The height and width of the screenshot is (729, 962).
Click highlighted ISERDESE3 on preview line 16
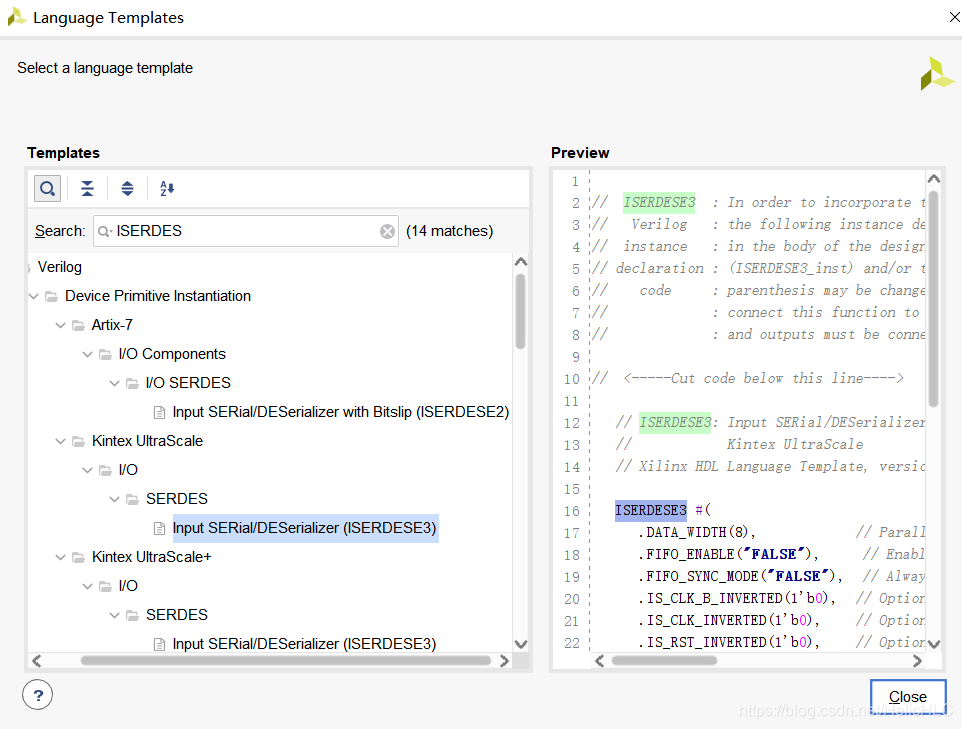pos(651,511)
